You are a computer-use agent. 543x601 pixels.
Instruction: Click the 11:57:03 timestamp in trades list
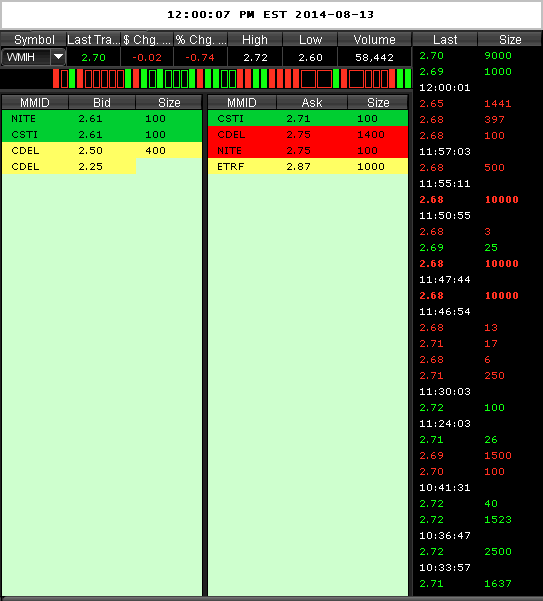(445, 151)
